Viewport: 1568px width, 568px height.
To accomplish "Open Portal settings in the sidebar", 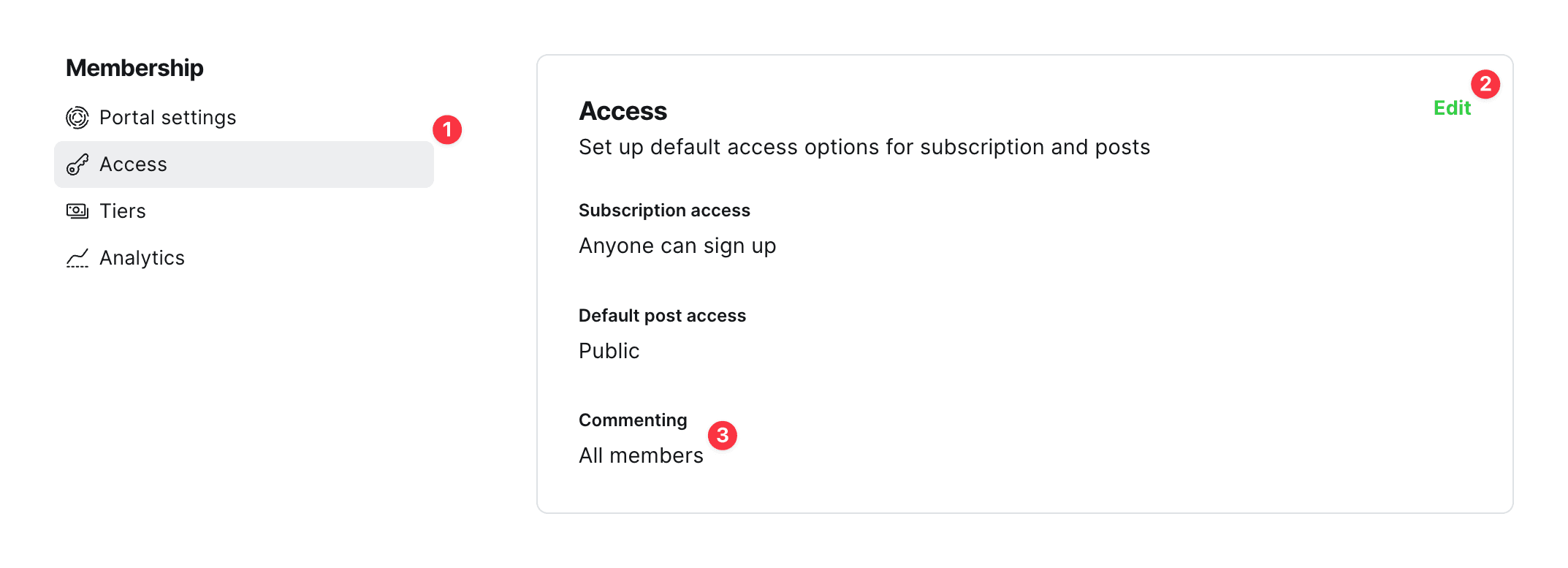I will pos(167,118).
